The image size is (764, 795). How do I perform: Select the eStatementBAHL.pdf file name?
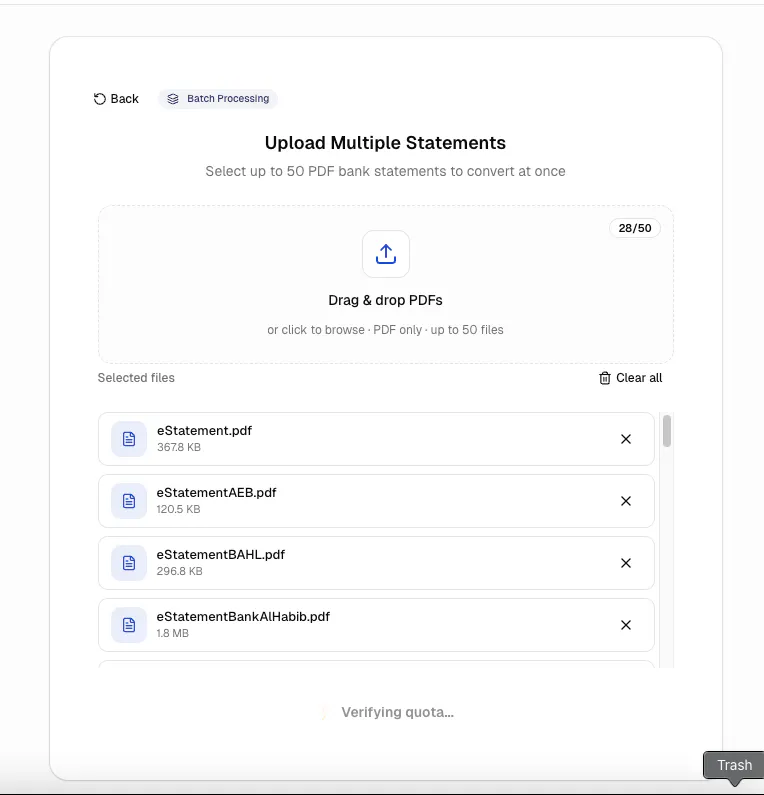(x=221, y=555)
